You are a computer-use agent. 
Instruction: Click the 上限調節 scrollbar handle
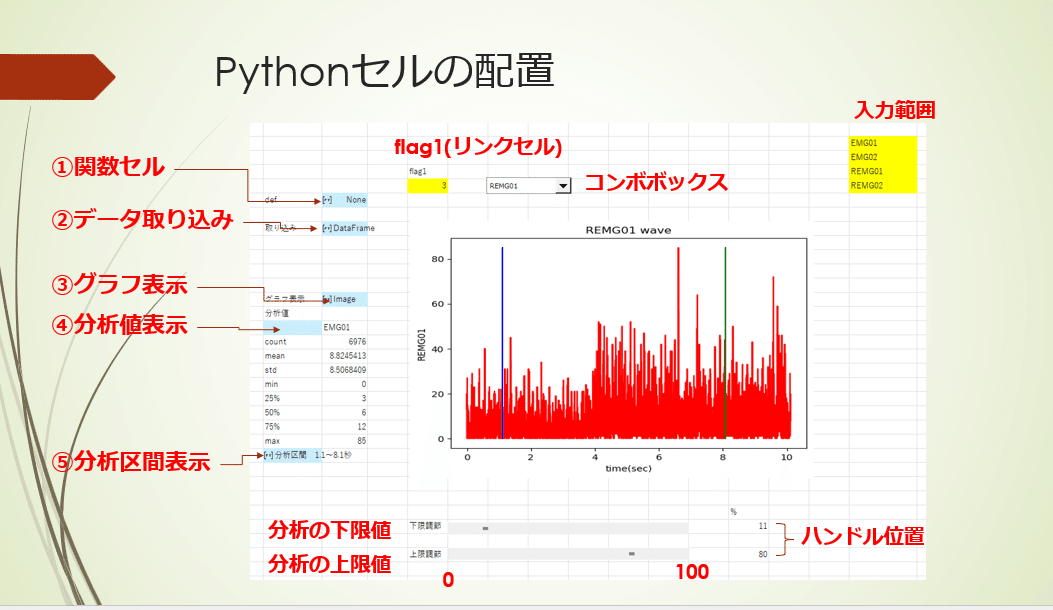[x=631, y=553]
